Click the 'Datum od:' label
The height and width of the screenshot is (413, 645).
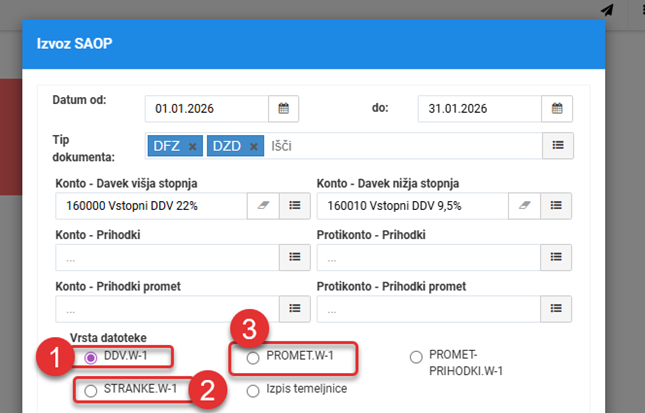79,100
